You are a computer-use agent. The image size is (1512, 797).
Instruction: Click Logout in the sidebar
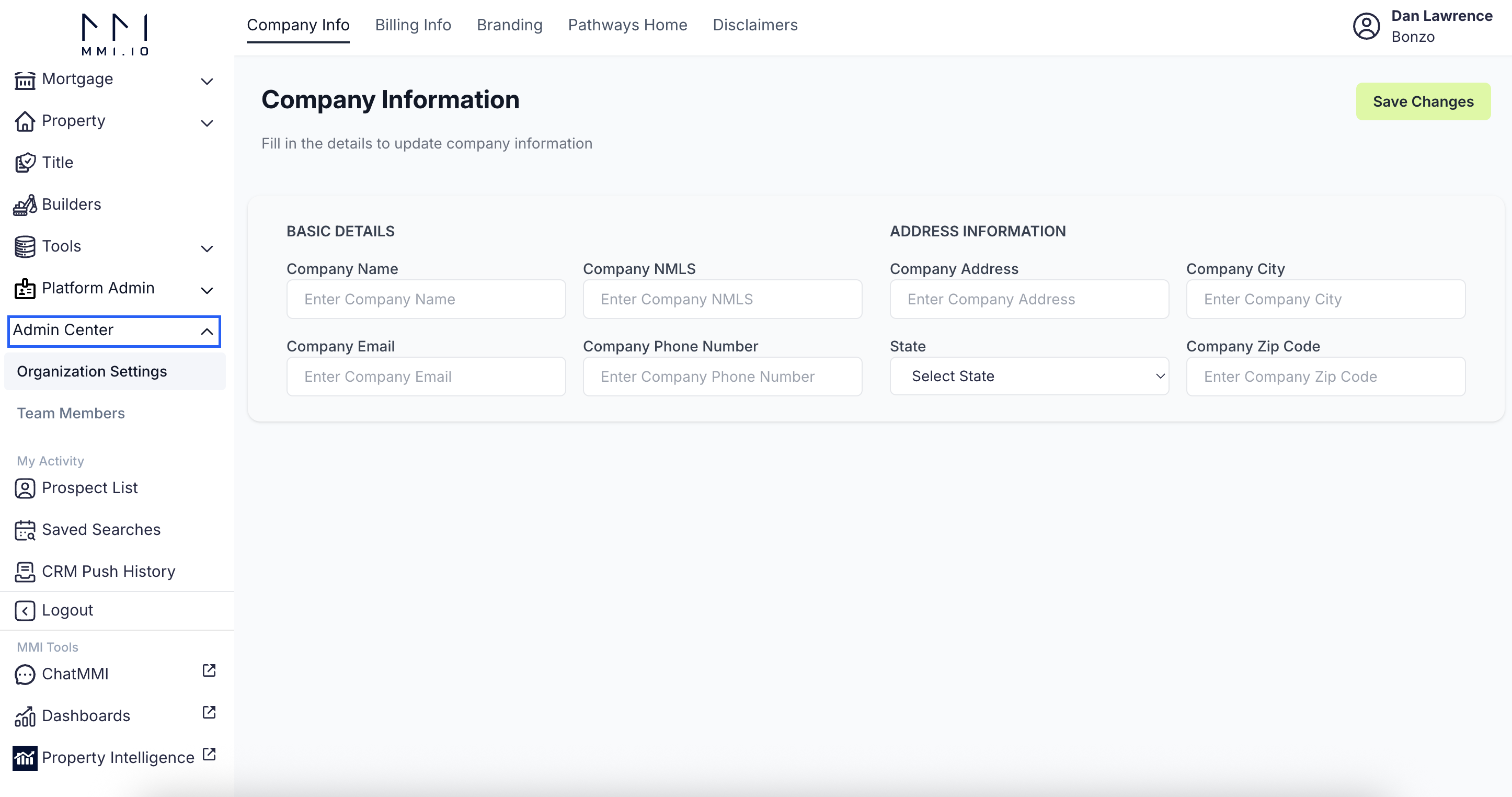67,610
